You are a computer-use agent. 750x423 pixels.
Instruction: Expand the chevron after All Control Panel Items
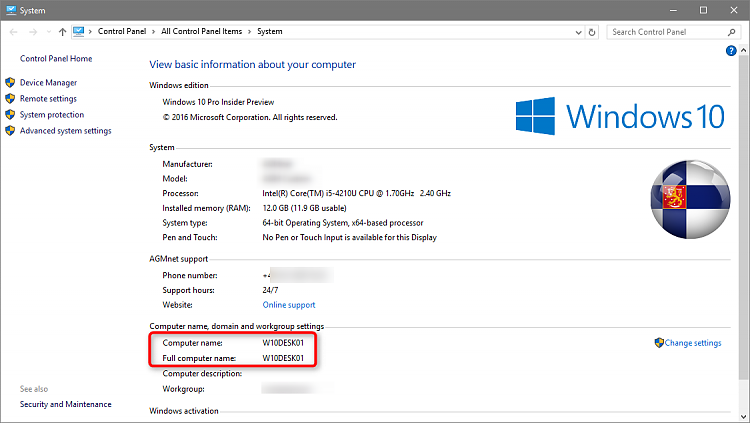249,32
